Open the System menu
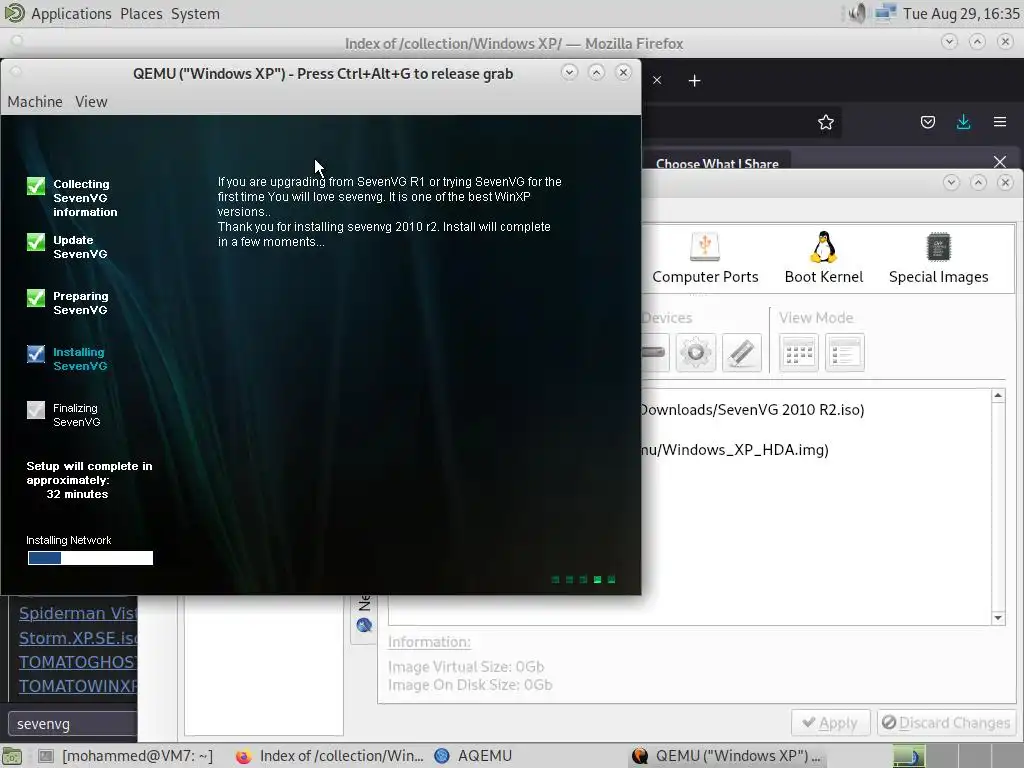The height and width of the screenshot is (768, 1024). (195, 14)
